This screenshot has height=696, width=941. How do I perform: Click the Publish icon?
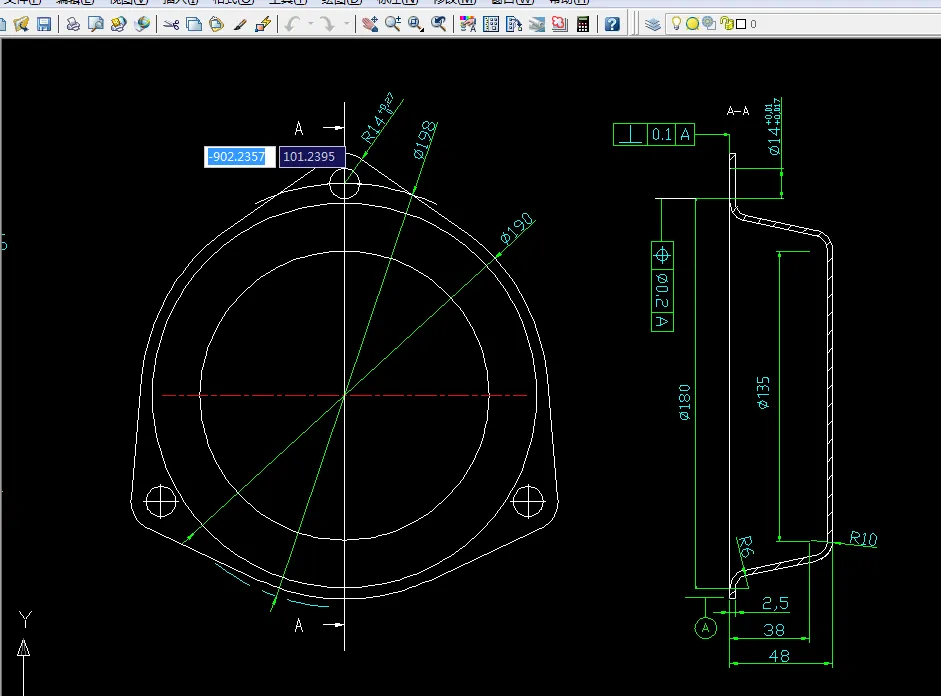coord(118,24)
